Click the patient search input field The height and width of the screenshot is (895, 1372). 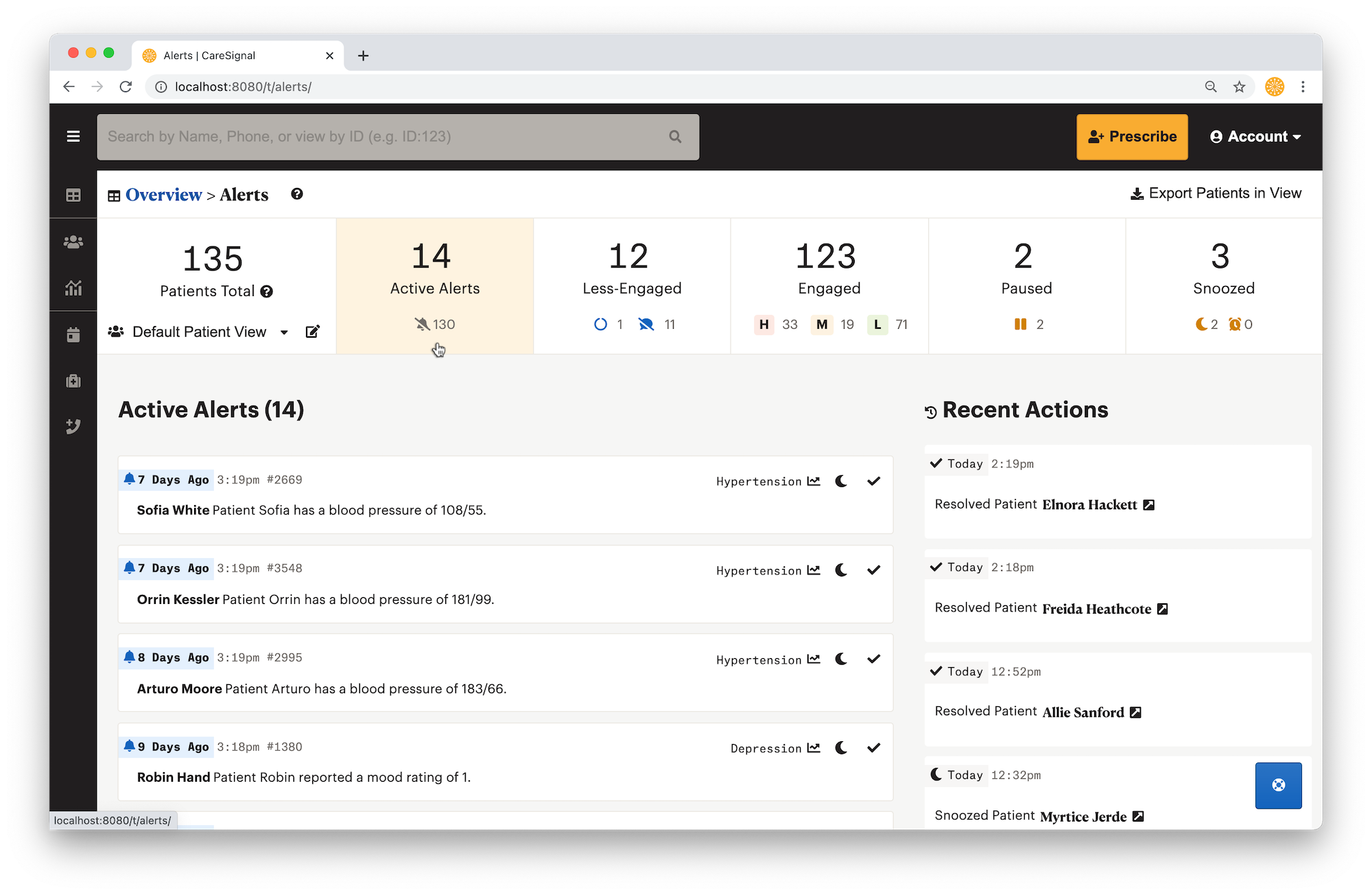coord(398,137)
